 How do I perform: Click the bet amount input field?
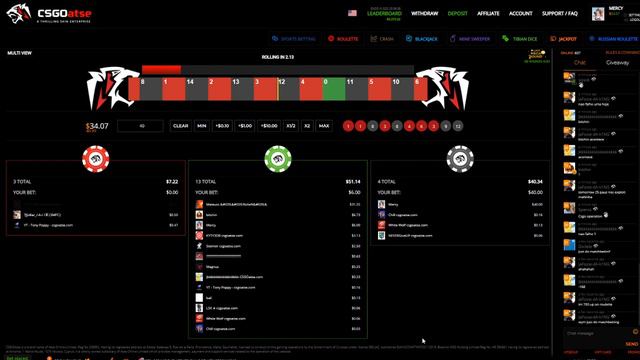click(140, 126)
